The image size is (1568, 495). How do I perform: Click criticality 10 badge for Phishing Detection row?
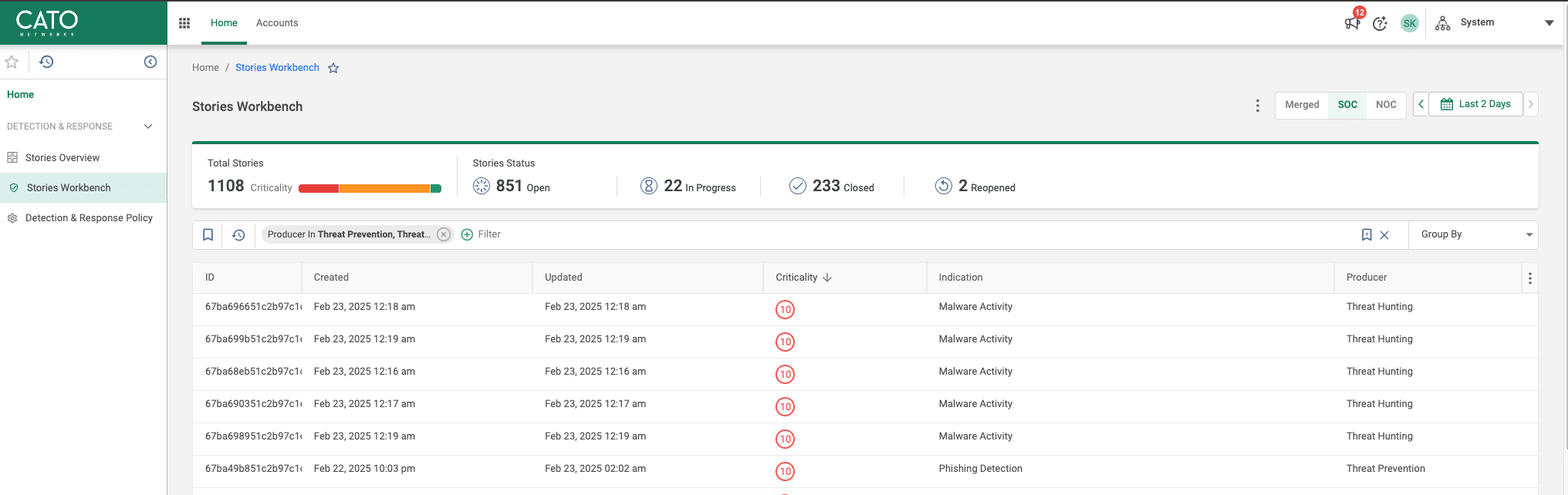pos(785,471)
